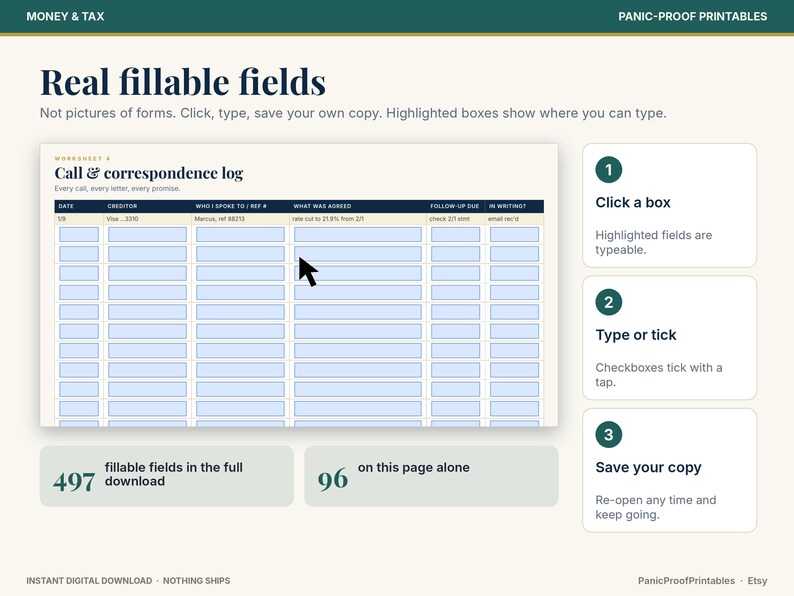Click PanicProofPrintables in the footer
The width and height of the screenshot is (794, 596).
pos(686,581)
